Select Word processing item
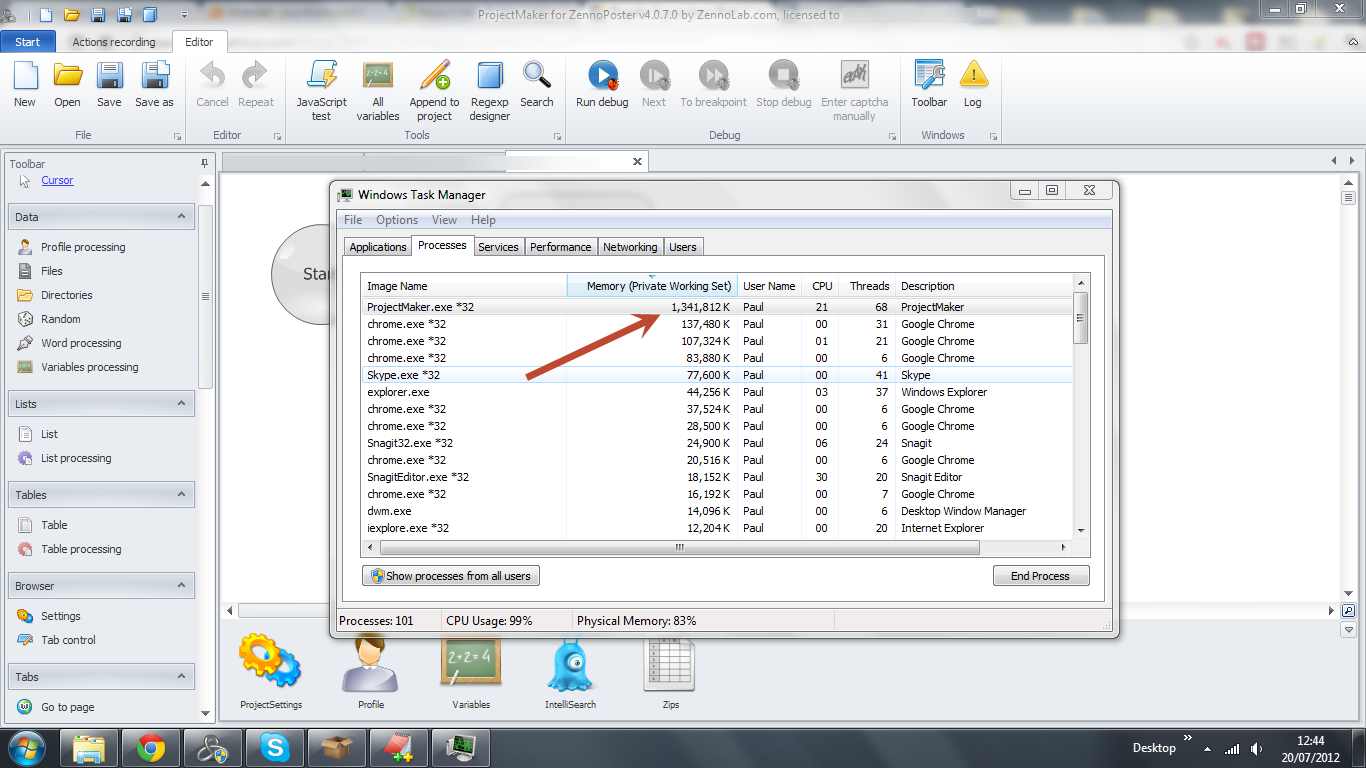This screenshot has width=1366, height=768. coord(81,343)
